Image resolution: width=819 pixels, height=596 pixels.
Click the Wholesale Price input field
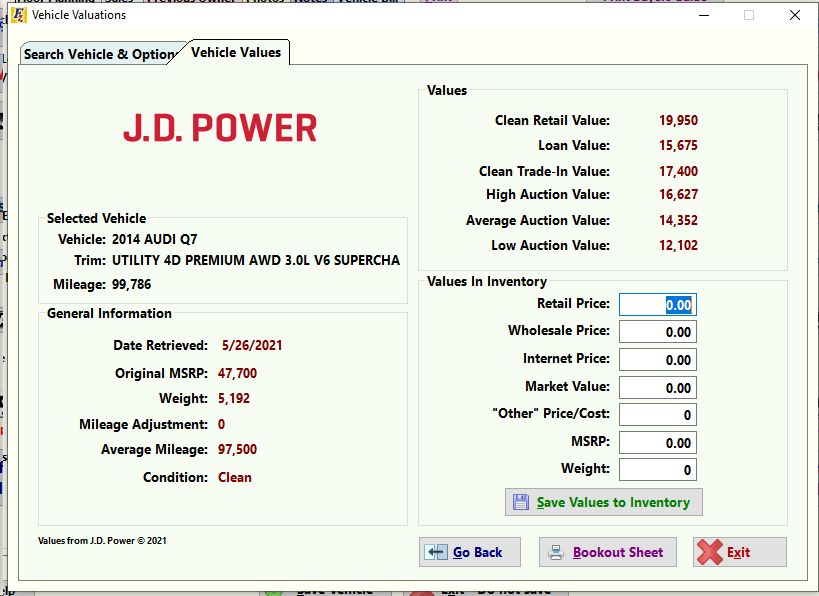point(658,332)
